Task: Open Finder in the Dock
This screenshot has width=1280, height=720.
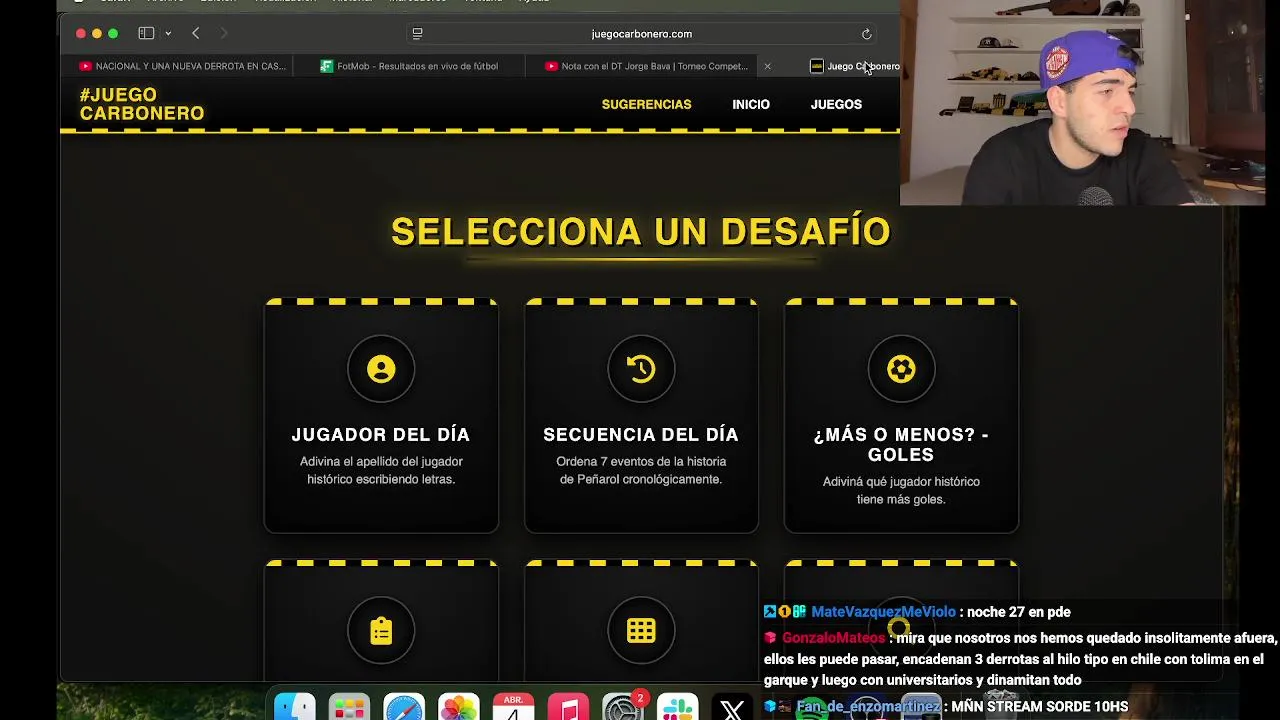Action: pyautogui.click(x=295, y=708)
